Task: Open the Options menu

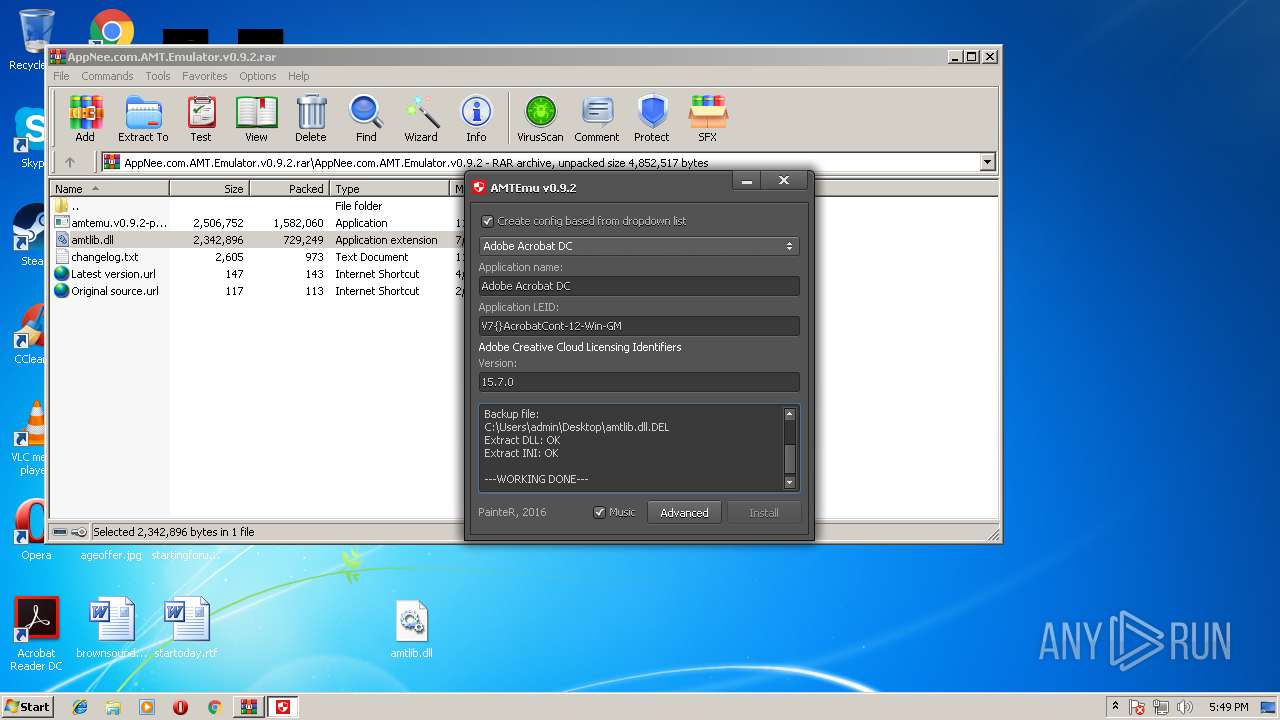Action: click(257, 76)
